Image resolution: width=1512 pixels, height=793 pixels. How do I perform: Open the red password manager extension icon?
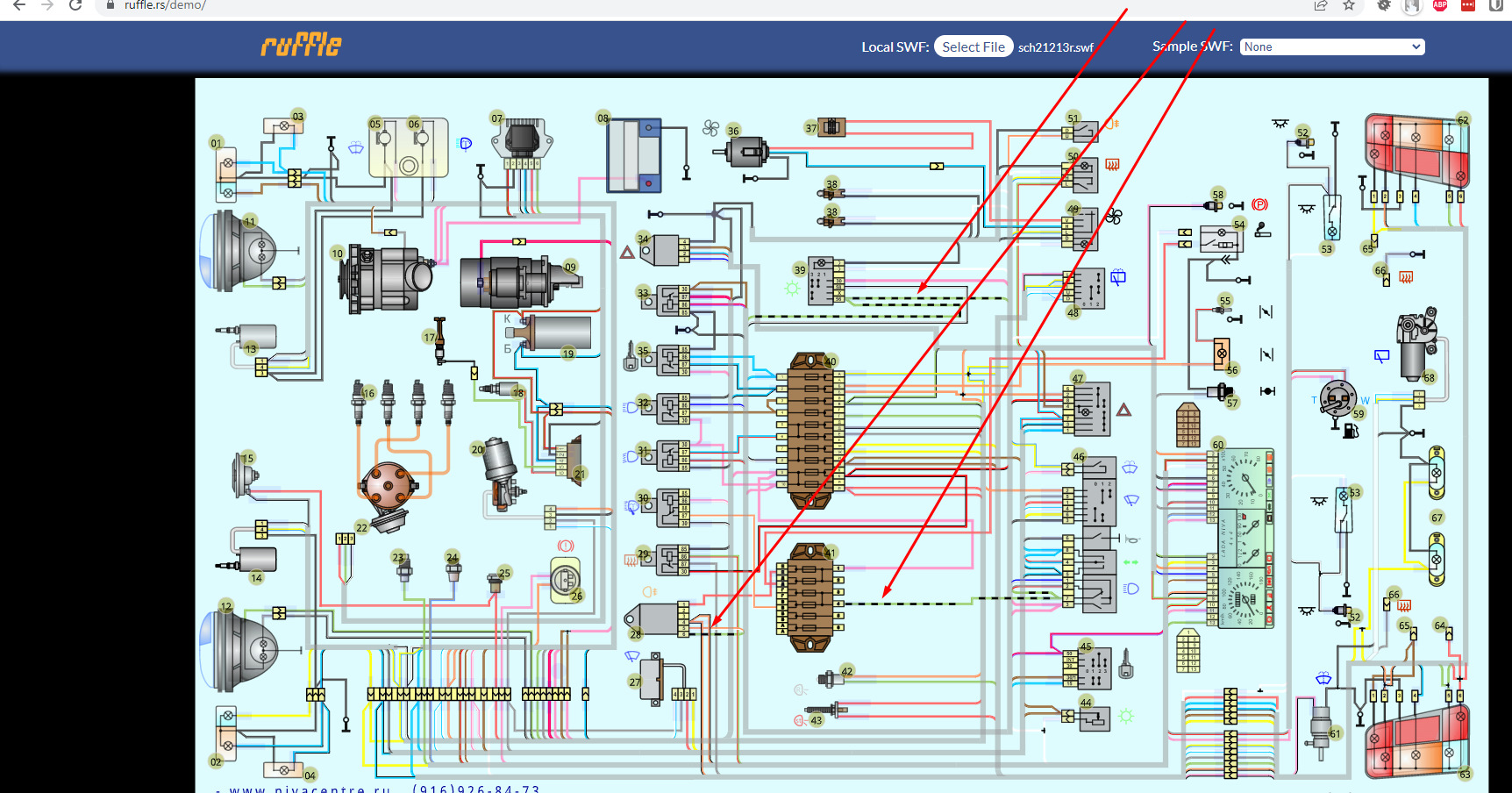pos(1468,5)
